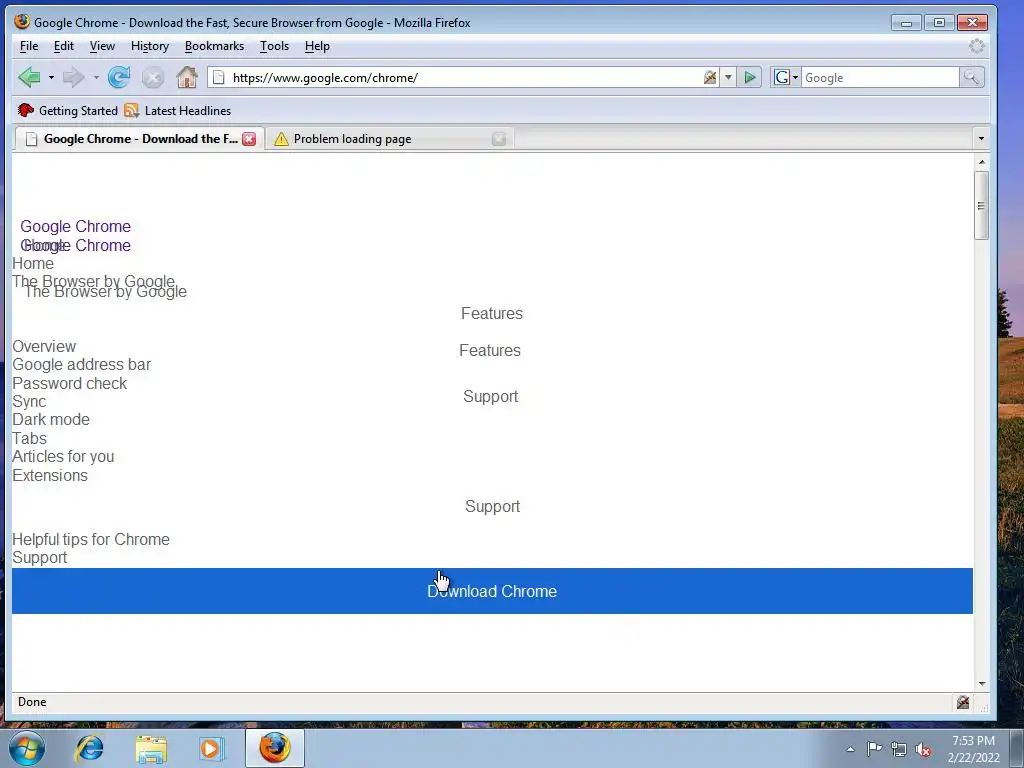Launch Internet Explorer from the taskbar

89,748
